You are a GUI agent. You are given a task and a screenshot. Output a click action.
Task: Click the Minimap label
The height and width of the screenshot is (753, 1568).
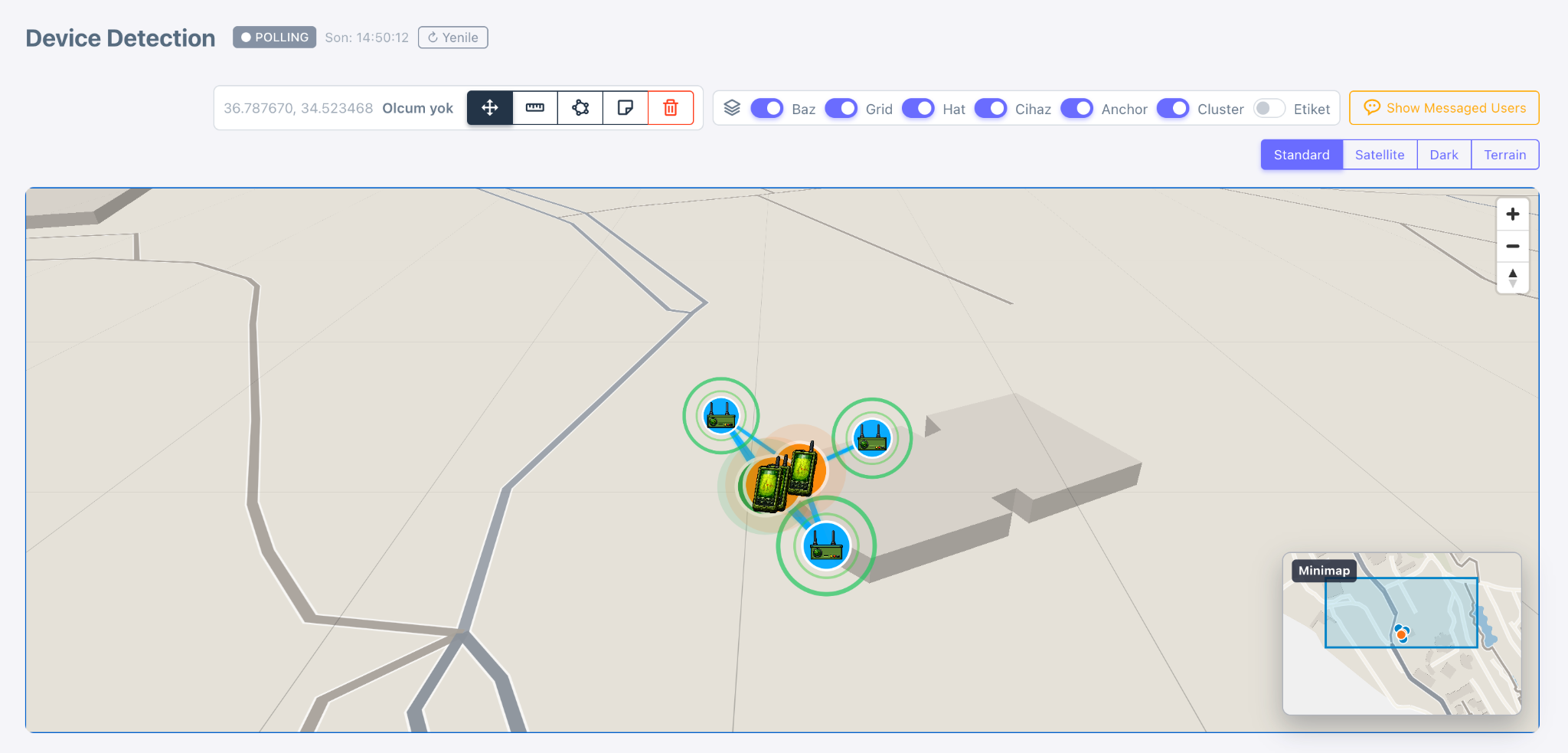[x=1325, y=571]
